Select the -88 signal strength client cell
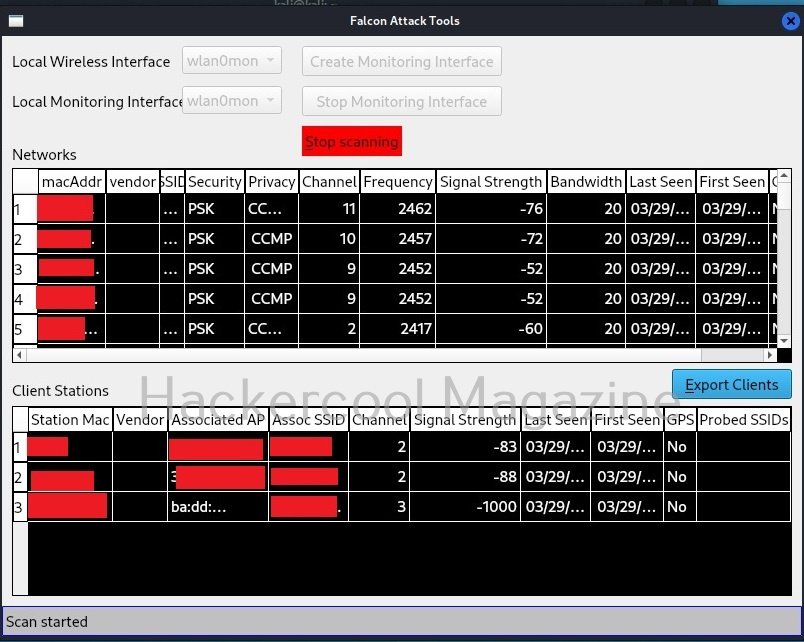804x642 pixels. pos(465,477)
